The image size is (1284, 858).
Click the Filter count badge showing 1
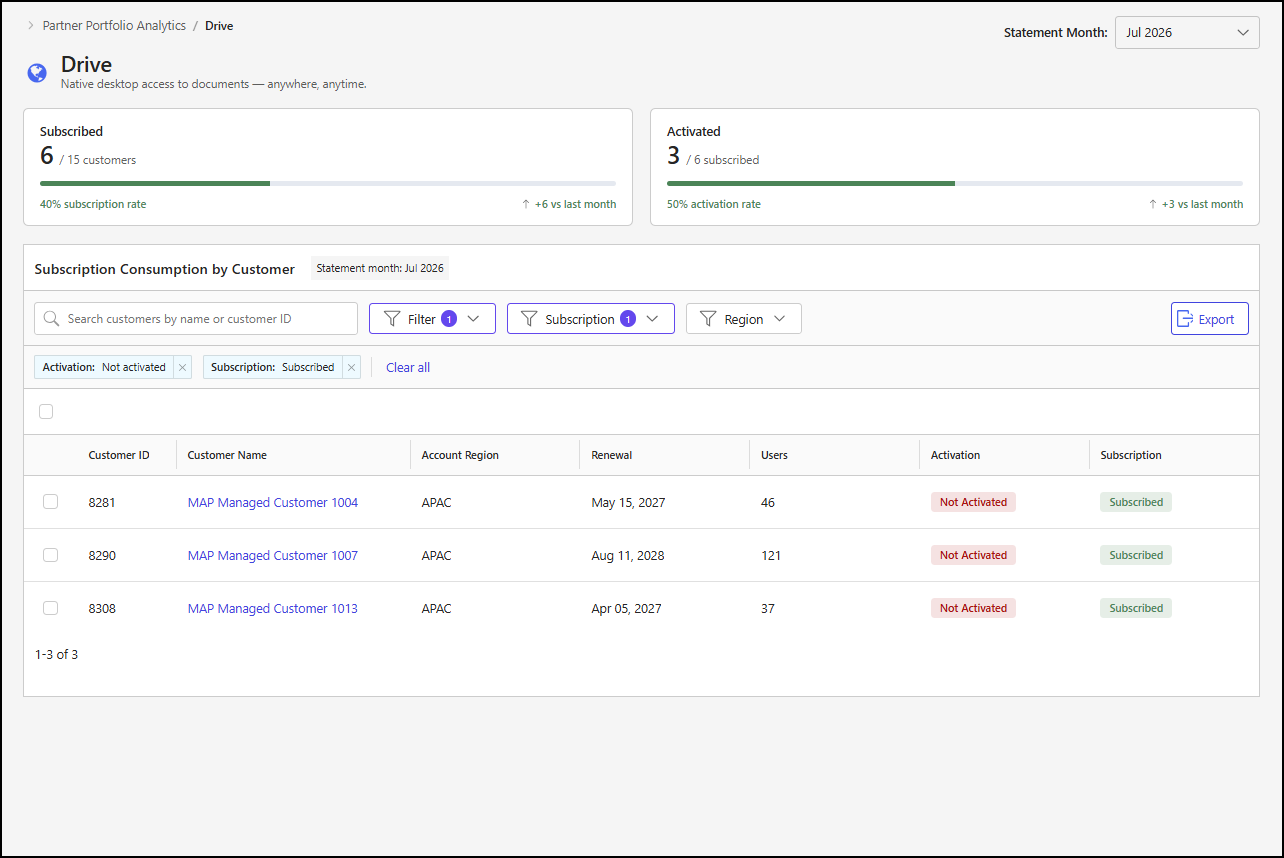click(x=449, y=319)
